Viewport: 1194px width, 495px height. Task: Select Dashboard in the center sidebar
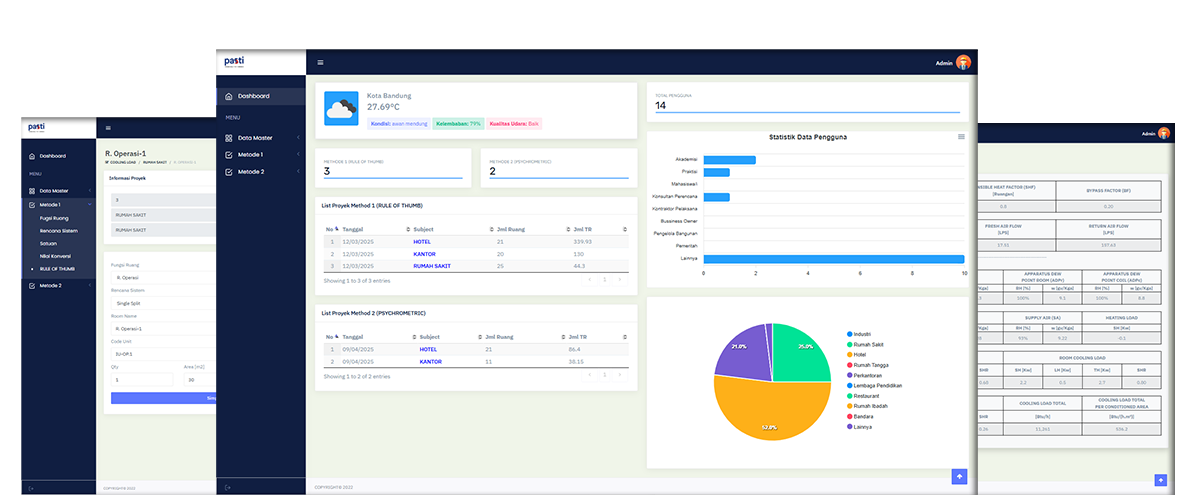(x=260, y=96)
